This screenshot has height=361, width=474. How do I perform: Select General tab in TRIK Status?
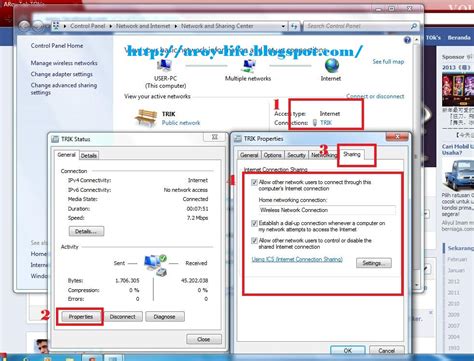click(66, 155)
